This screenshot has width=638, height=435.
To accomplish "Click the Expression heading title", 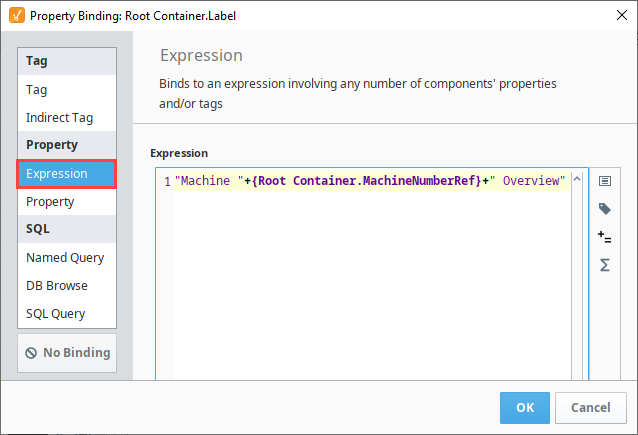I will (x=201, y=55).
